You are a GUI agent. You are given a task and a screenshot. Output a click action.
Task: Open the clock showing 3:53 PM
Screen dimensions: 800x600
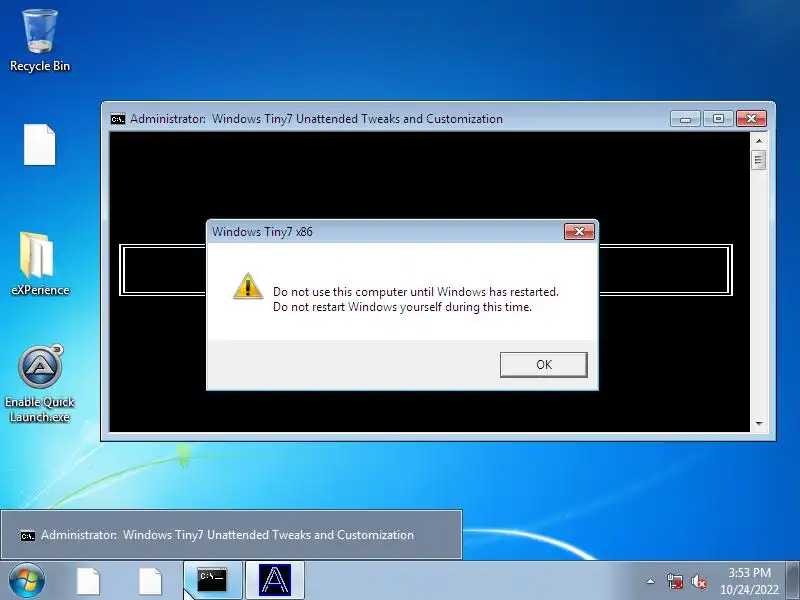tap(749, 581)
